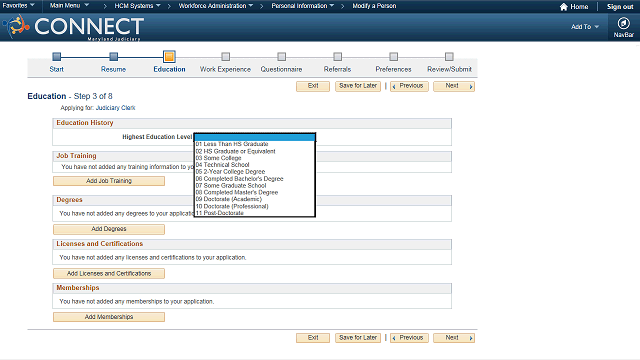This screenshot has width=640, height=360.
Task: Expand the Workforce Administration breadcrumb menu
Action: [x=216, y=6]
